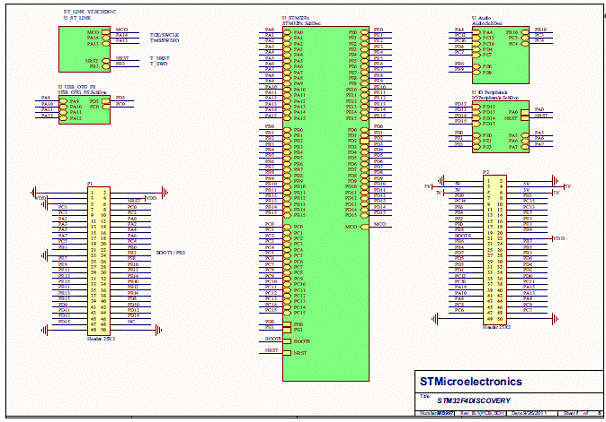Click the PC15 port on the U_STM32Fx block
Screen dimensions: 606x422
(287, 313)
